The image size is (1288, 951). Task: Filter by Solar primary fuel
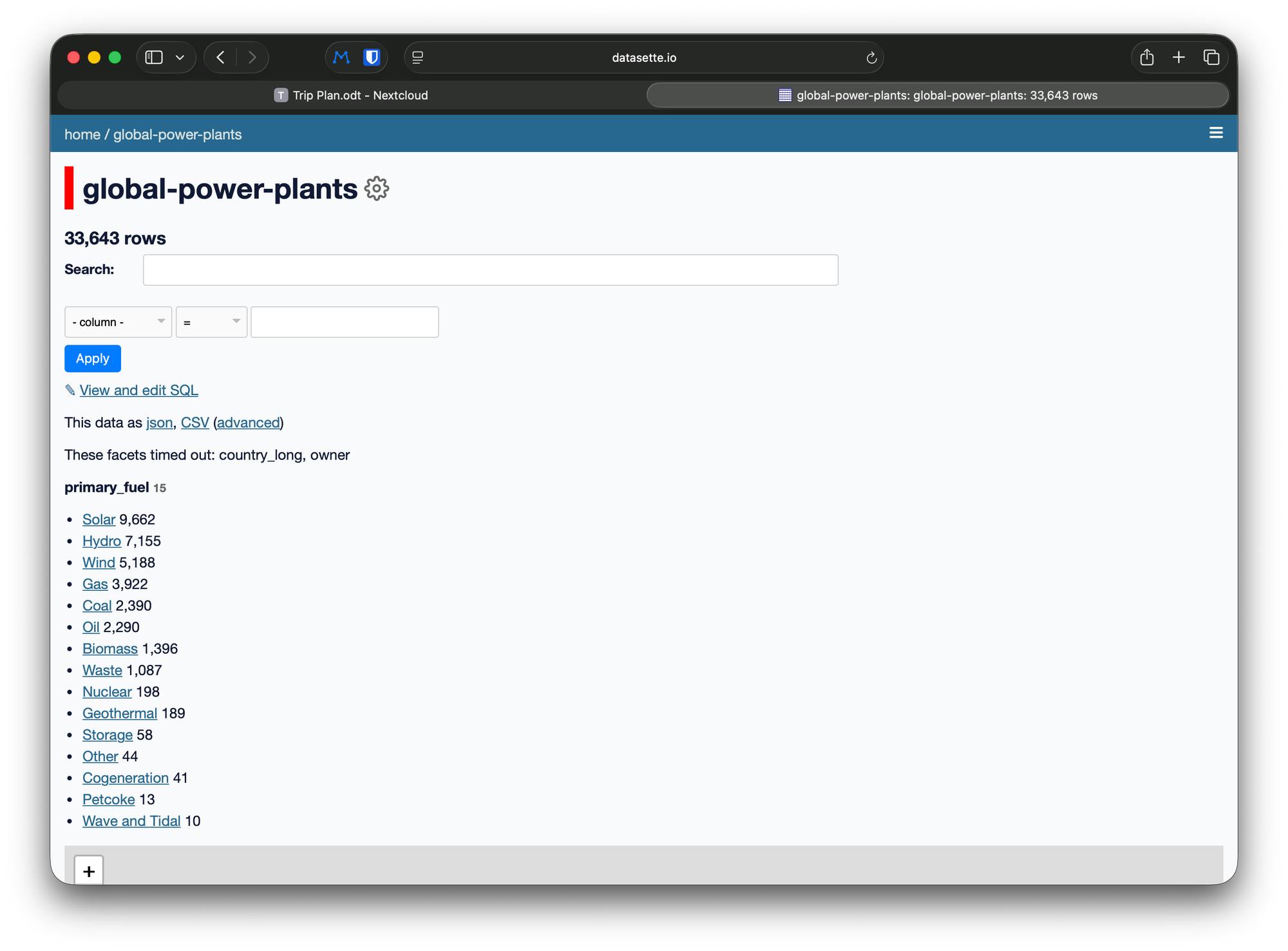(x=99, y=519)
